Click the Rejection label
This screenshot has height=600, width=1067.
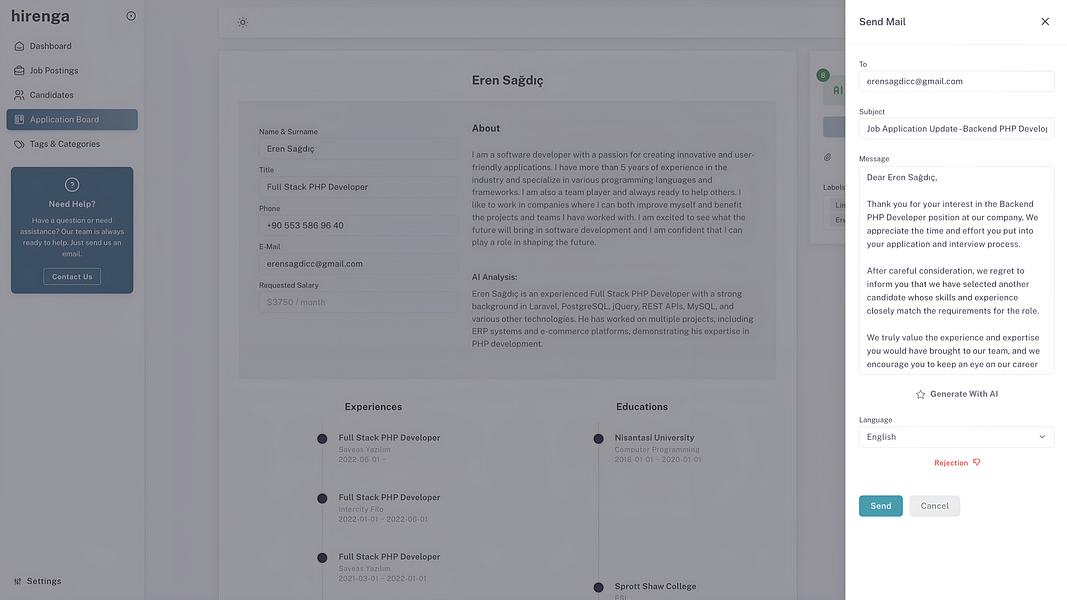(x=951, y=463)
